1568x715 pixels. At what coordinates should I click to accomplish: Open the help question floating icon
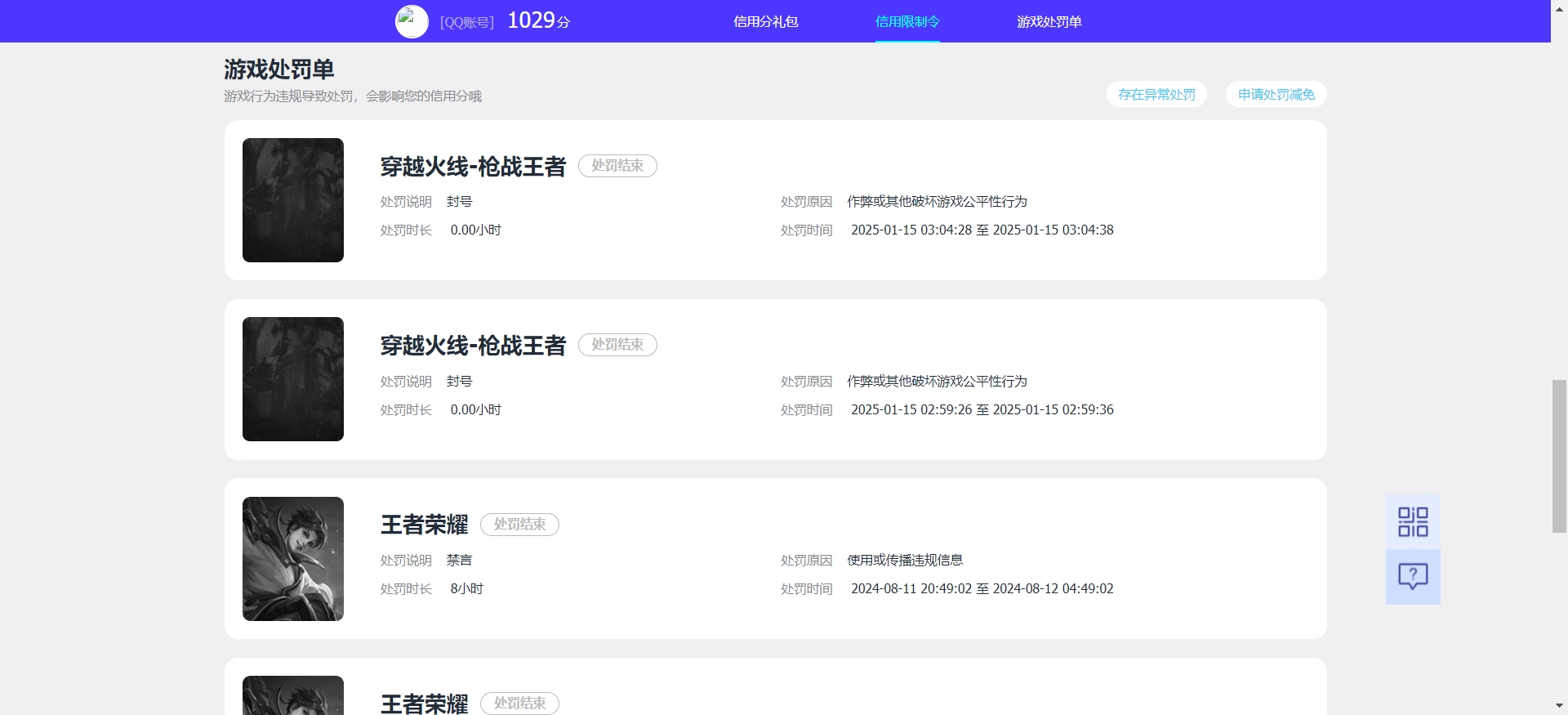pos(1413,577)
